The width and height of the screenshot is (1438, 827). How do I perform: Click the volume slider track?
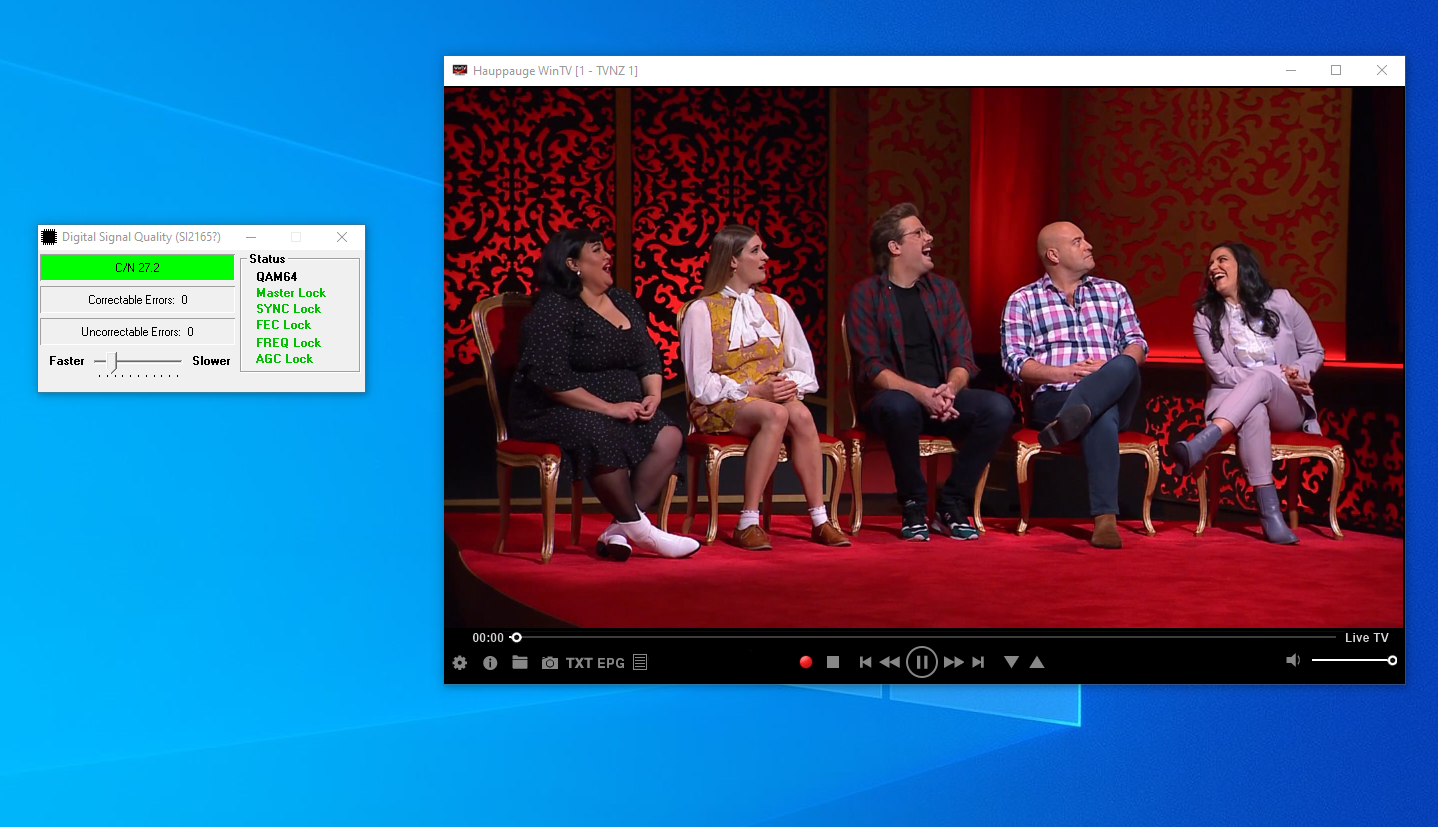[x=1354, y=660]
